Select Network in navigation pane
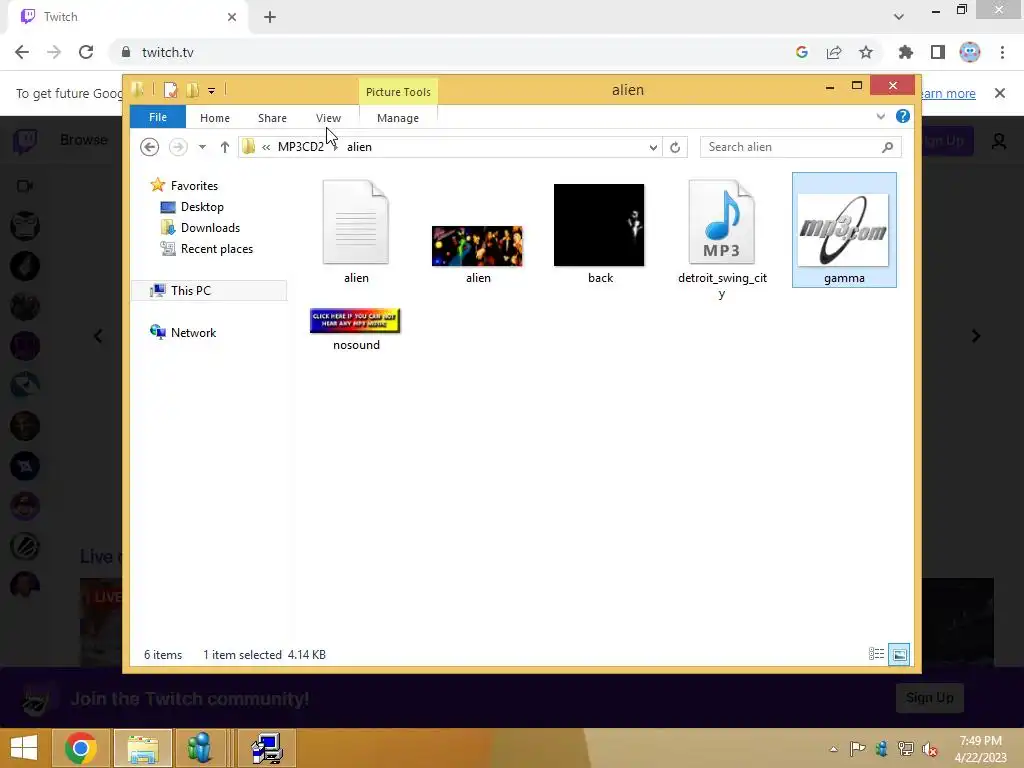Image resolution: width=1024 pixels, height=768 pixels. [193, 332]
